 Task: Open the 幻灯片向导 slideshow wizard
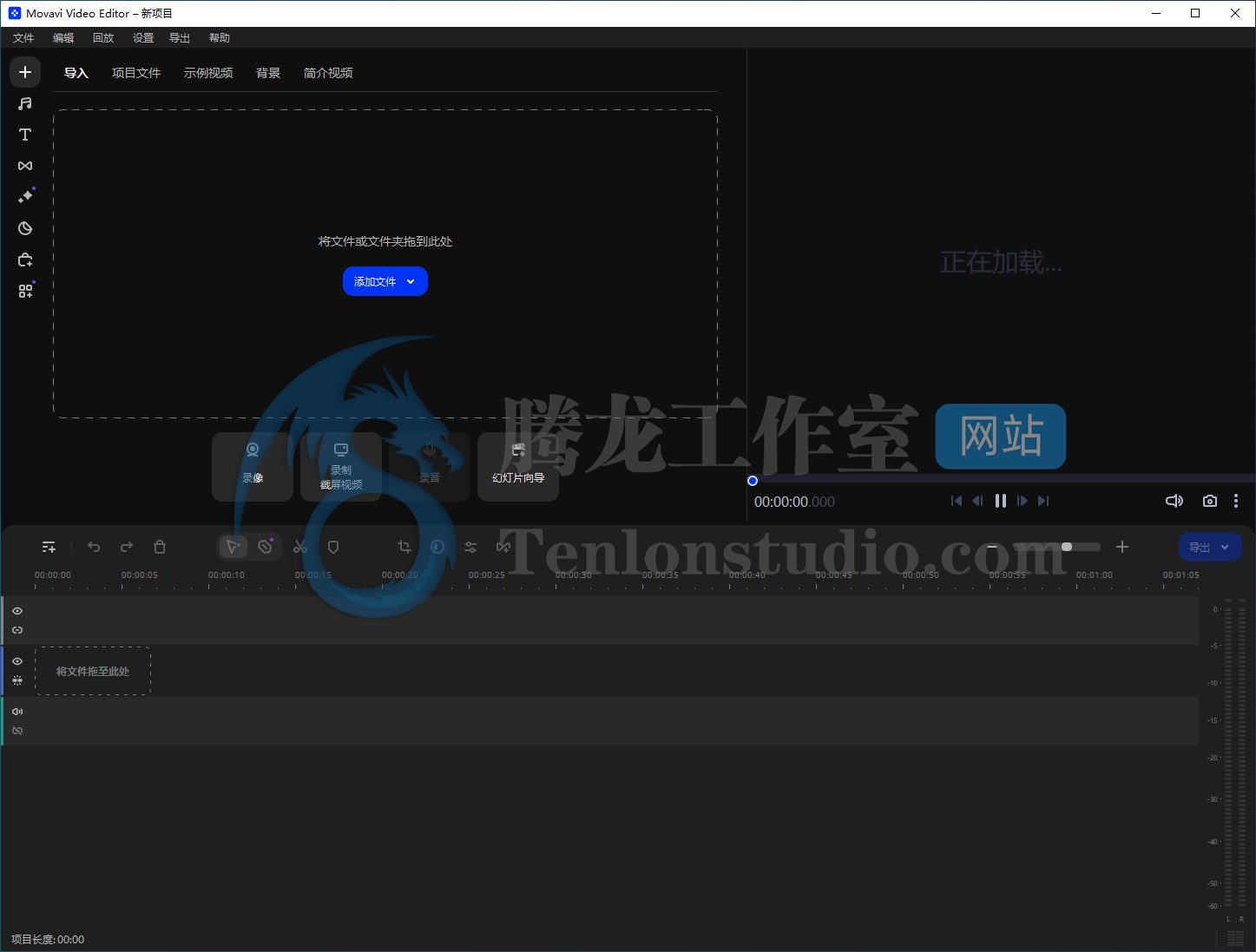coord(518,466)
